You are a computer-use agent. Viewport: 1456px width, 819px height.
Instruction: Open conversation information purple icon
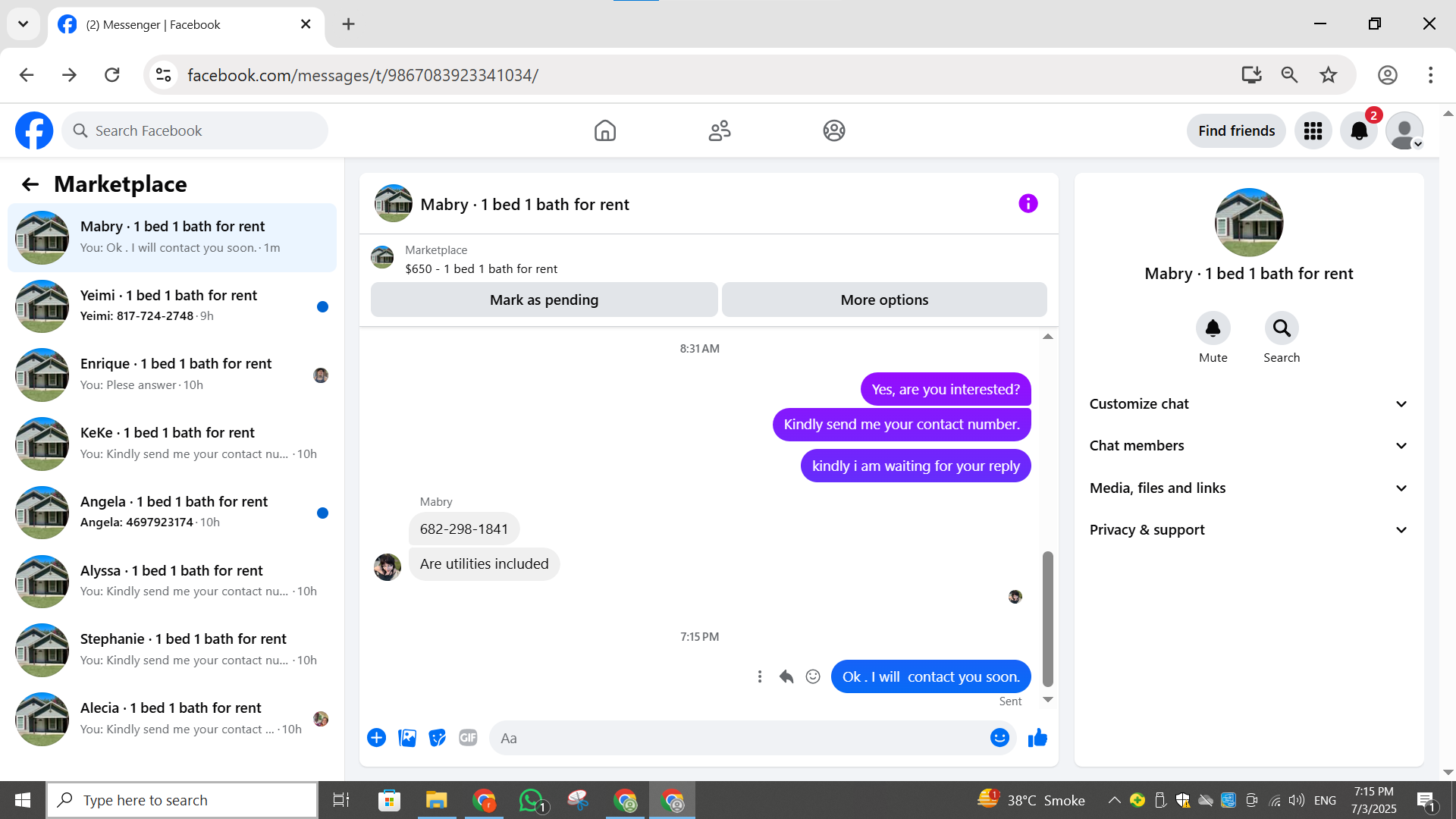point(1028,203)
